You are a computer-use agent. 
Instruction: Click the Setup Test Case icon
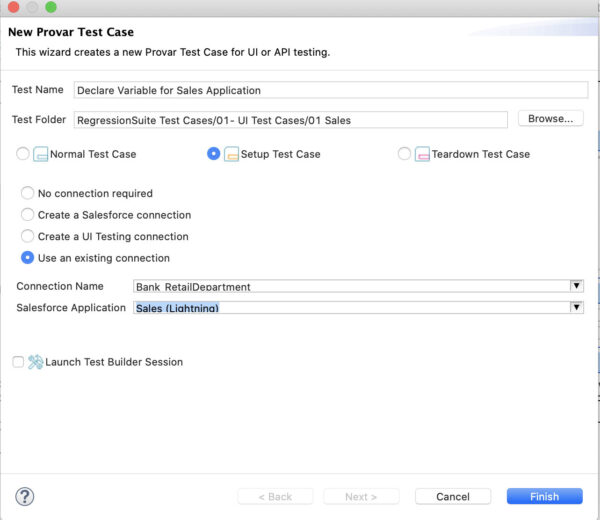231,154
